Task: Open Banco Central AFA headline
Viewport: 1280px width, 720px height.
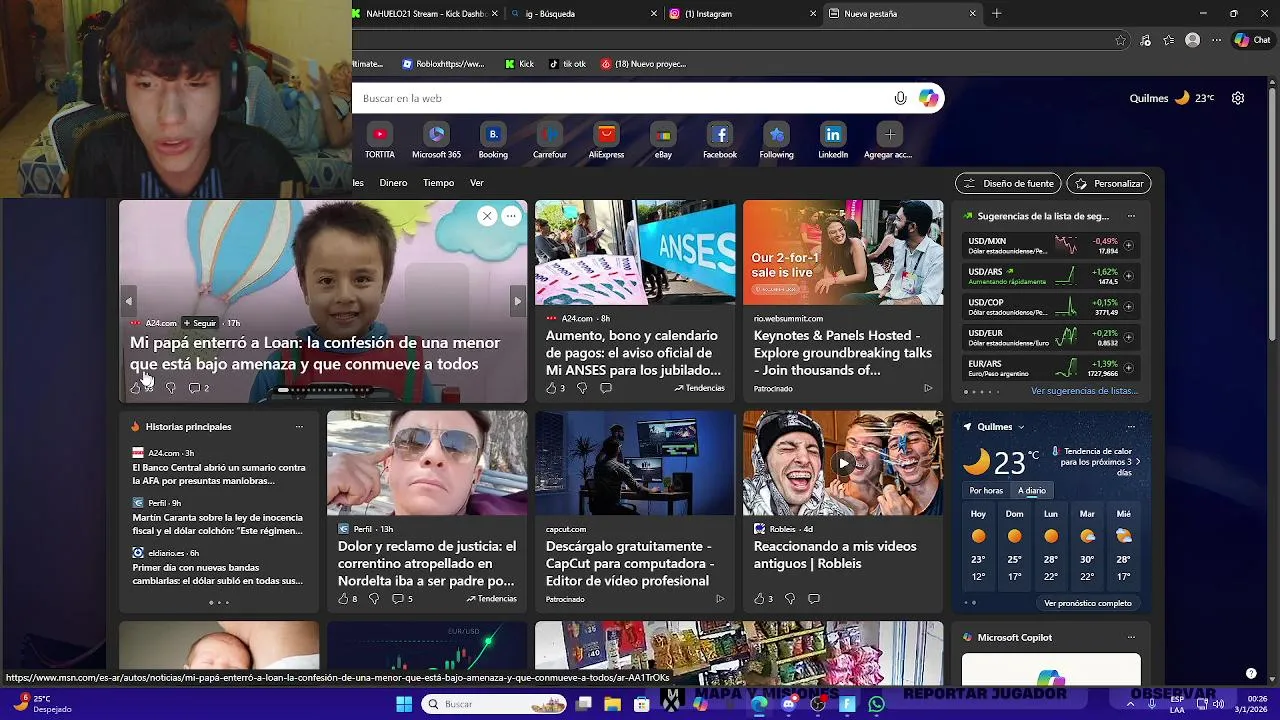Action: pyautogui.click(x=219, y=474)
